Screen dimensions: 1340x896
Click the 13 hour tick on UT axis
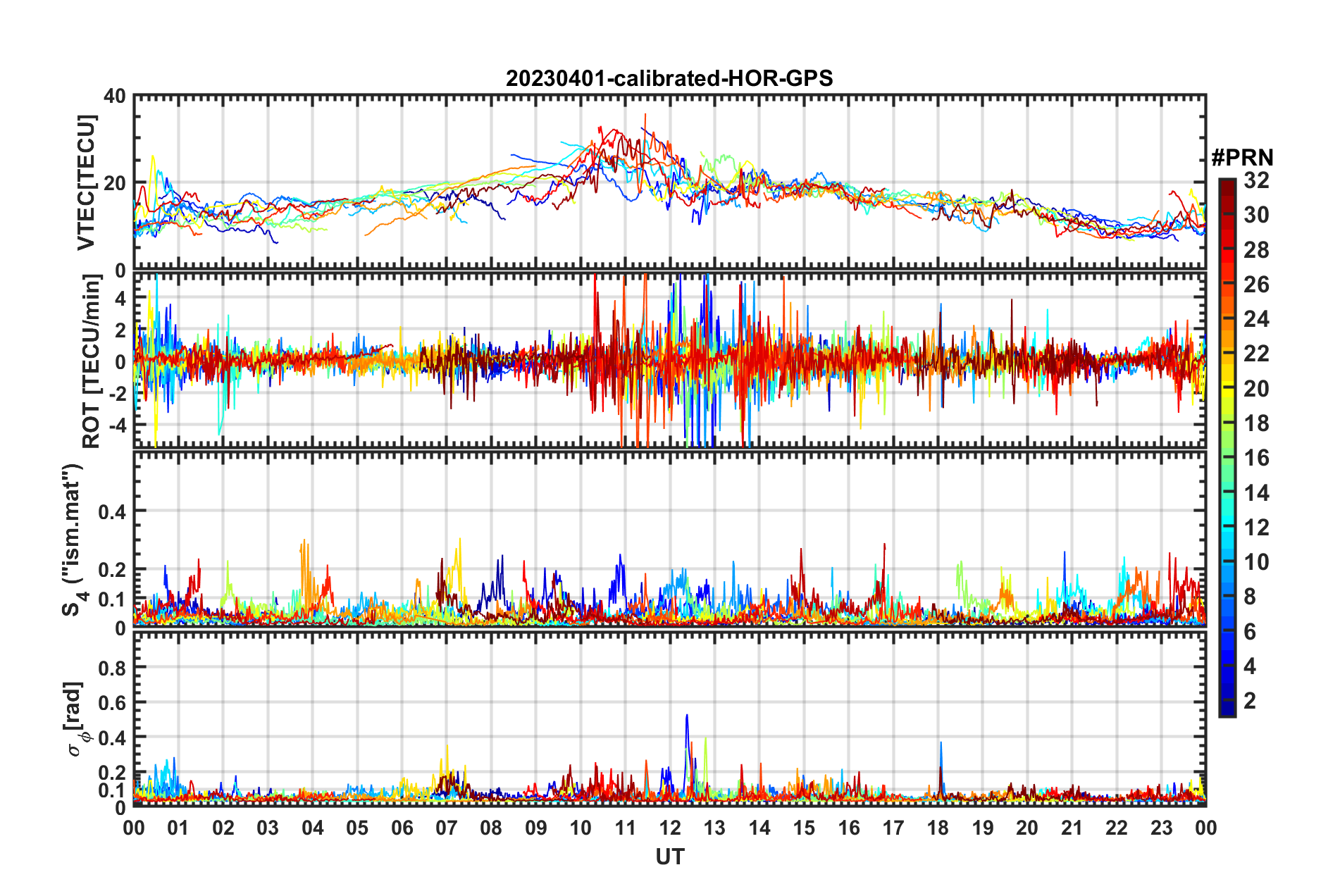(714, 828)
